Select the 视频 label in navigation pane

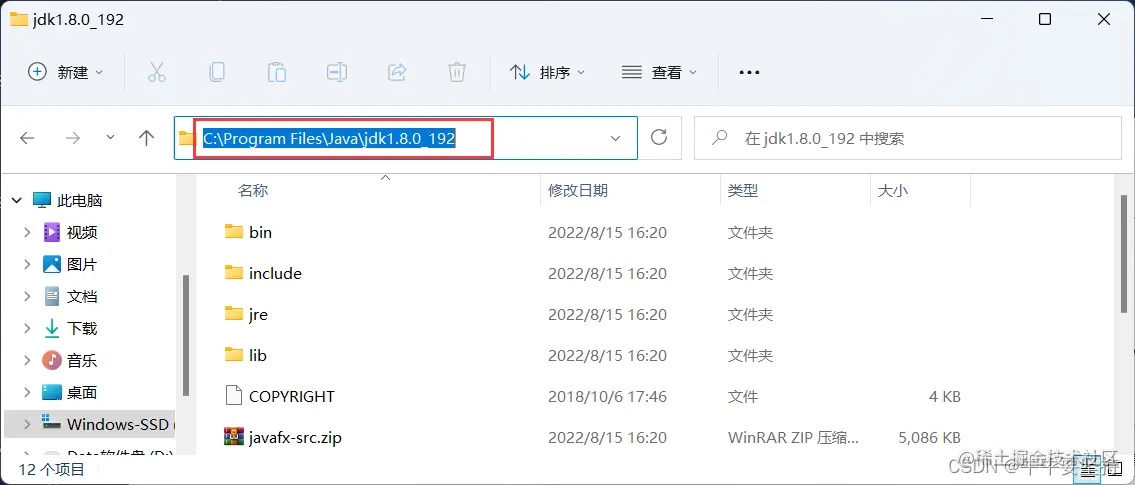tap(82, 232)
